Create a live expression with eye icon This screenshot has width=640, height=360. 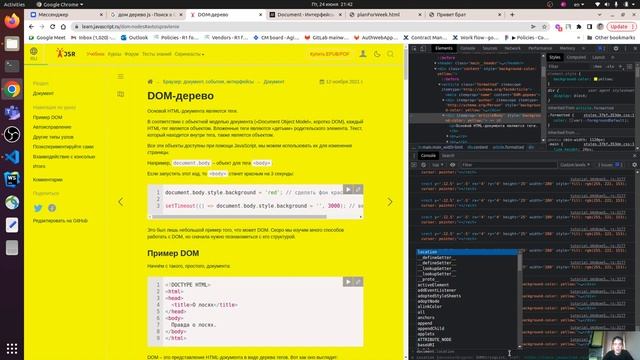point(452,164)
